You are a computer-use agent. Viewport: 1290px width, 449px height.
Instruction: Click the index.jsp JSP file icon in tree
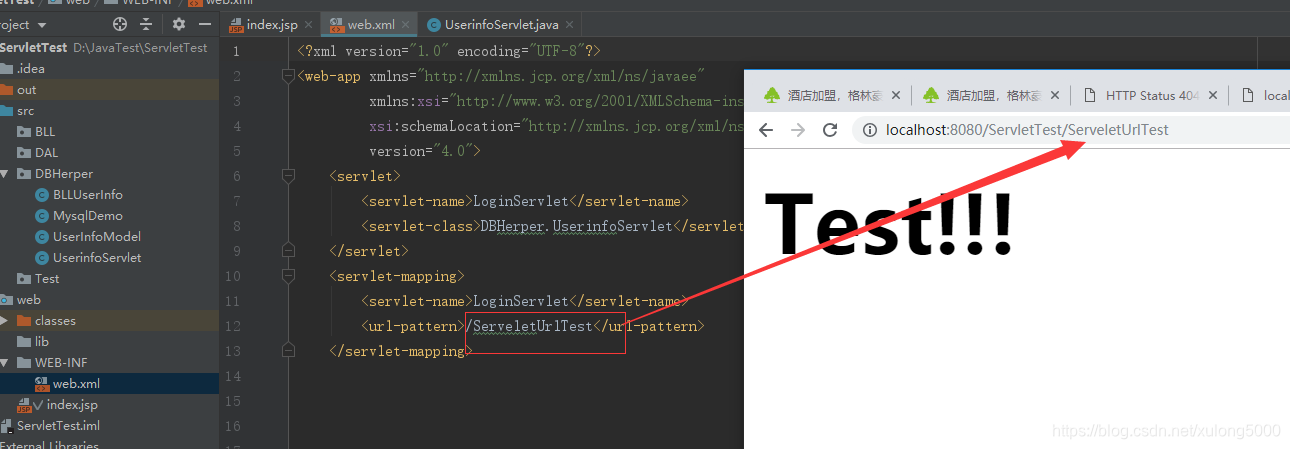(24, 405)
